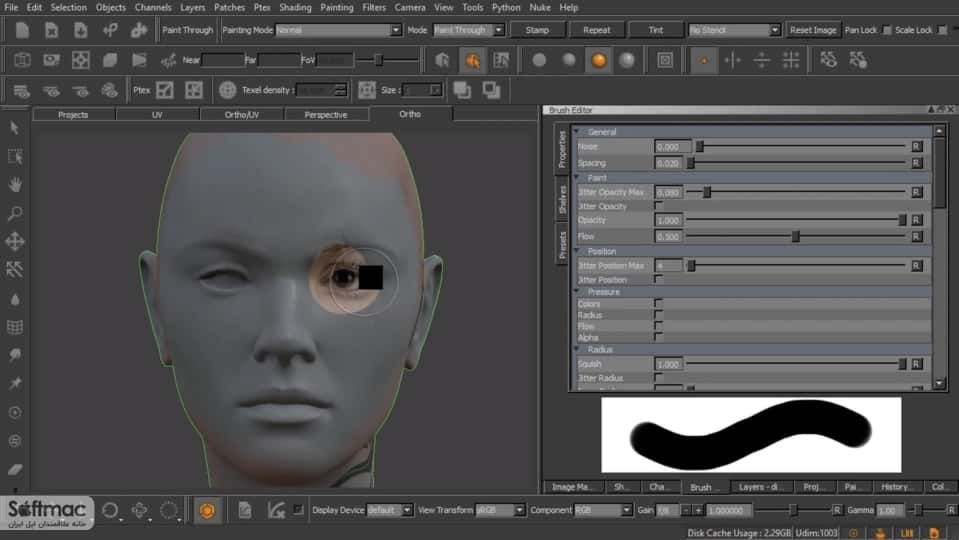
Task: Collapse the Radius section
Action: 577,349
